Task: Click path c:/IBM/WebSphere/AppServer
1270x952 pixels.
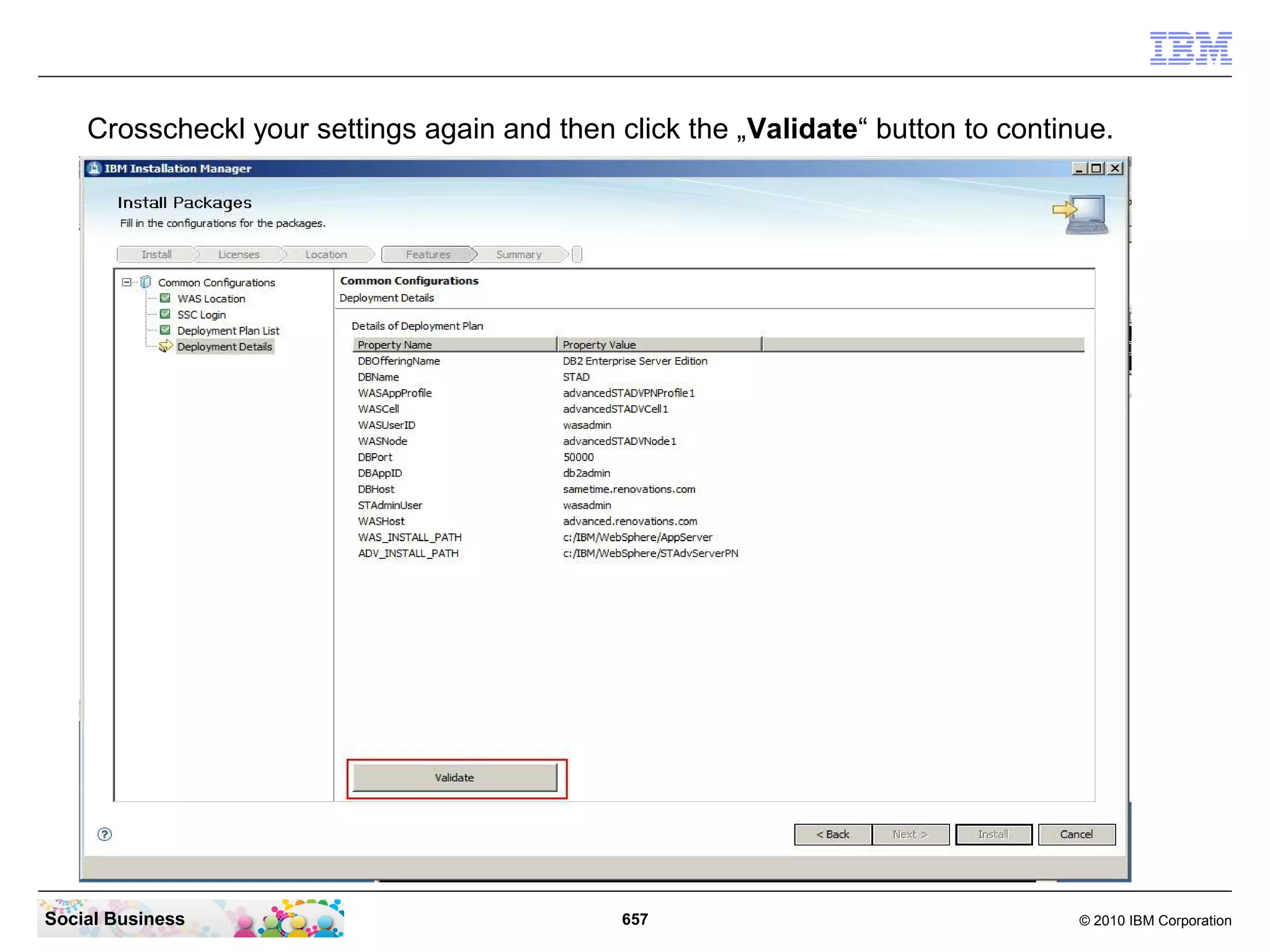Action: (637, 538)
